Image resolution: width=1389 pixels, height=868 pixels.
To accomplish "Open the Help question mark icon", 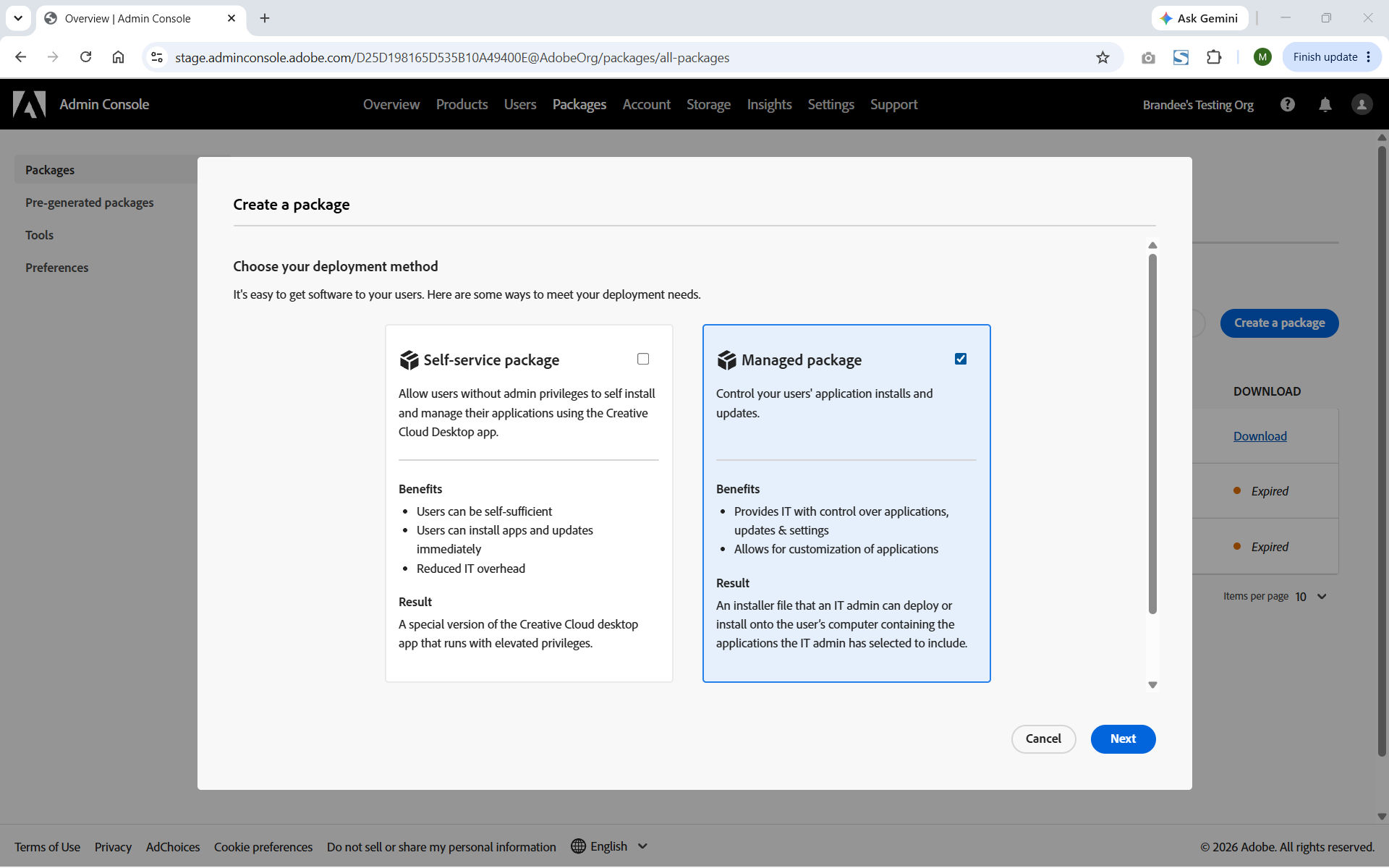I will [x=1288, y=104].
